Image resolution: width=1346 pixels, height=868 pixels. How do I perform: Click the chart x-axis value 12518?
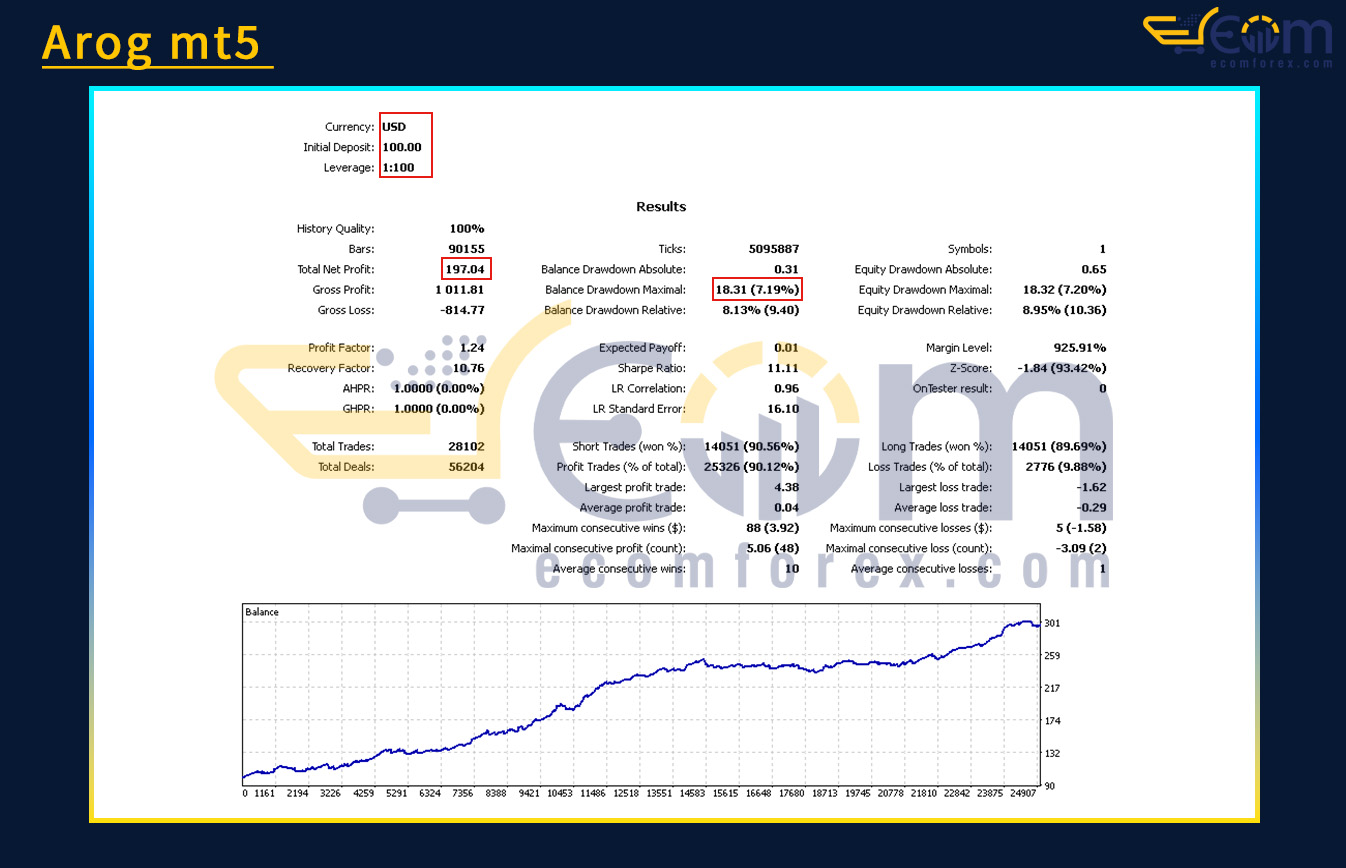[625, 793]
